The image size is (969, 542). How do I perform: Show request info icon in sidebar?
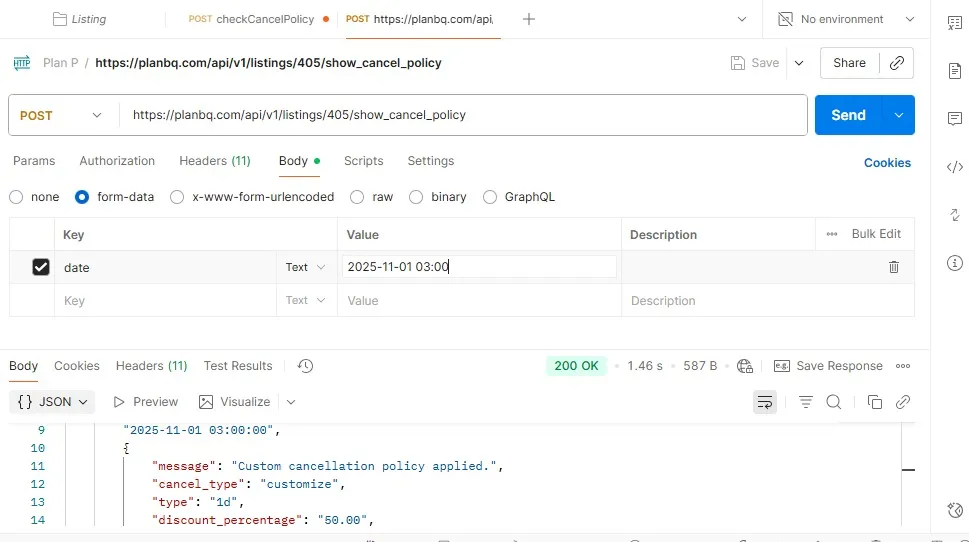954,263
